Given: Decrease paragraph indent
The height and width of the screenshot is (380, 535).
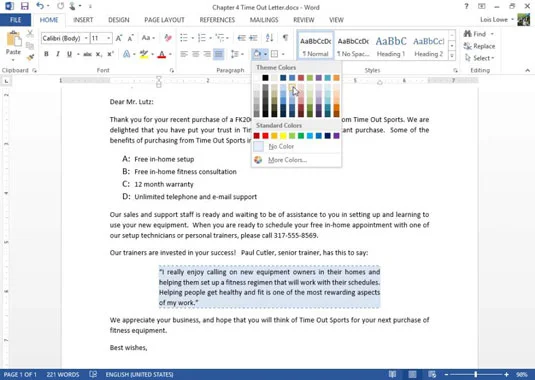Looking at the screenshot, I should click(242, 38).
